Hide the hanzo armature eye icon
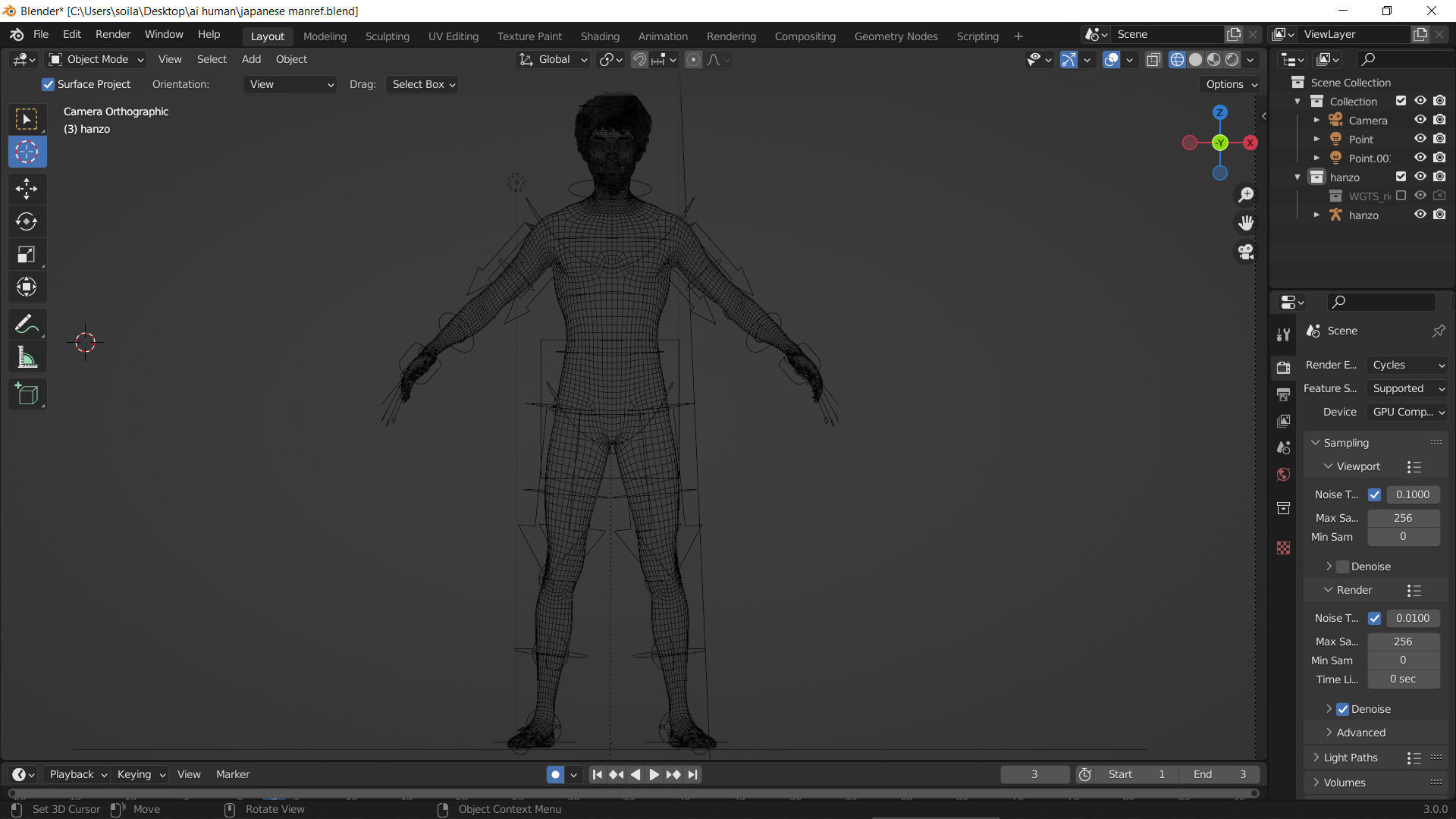Image resolution: width=1456 pixels, height=819 pixels. click(x=1420, y=215)
